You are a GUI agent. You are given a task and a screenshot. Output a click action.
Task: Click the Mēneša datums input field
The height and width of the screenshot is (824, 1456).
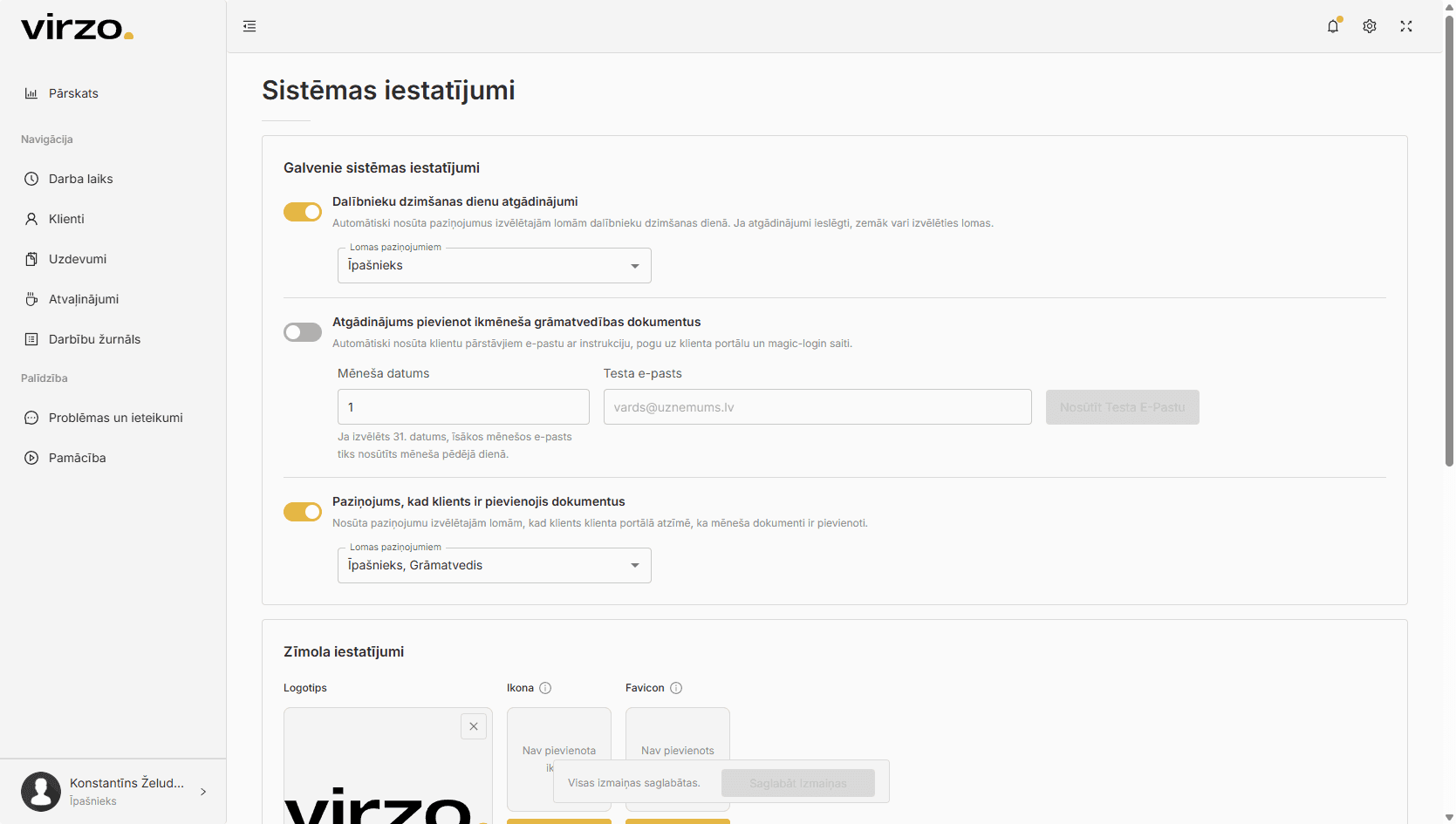463,407
